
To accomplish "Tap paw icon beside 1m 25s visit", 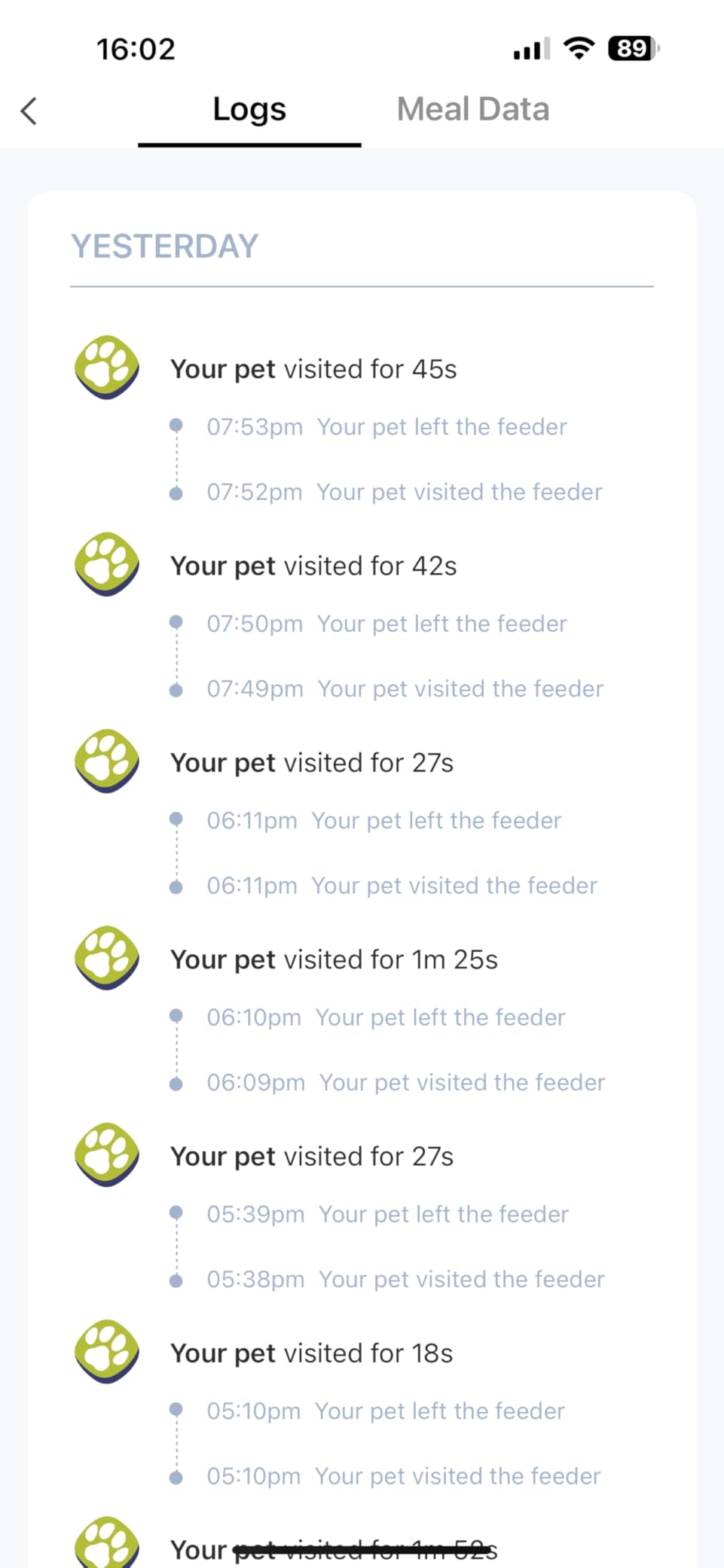I will click(x=107, y=958).
